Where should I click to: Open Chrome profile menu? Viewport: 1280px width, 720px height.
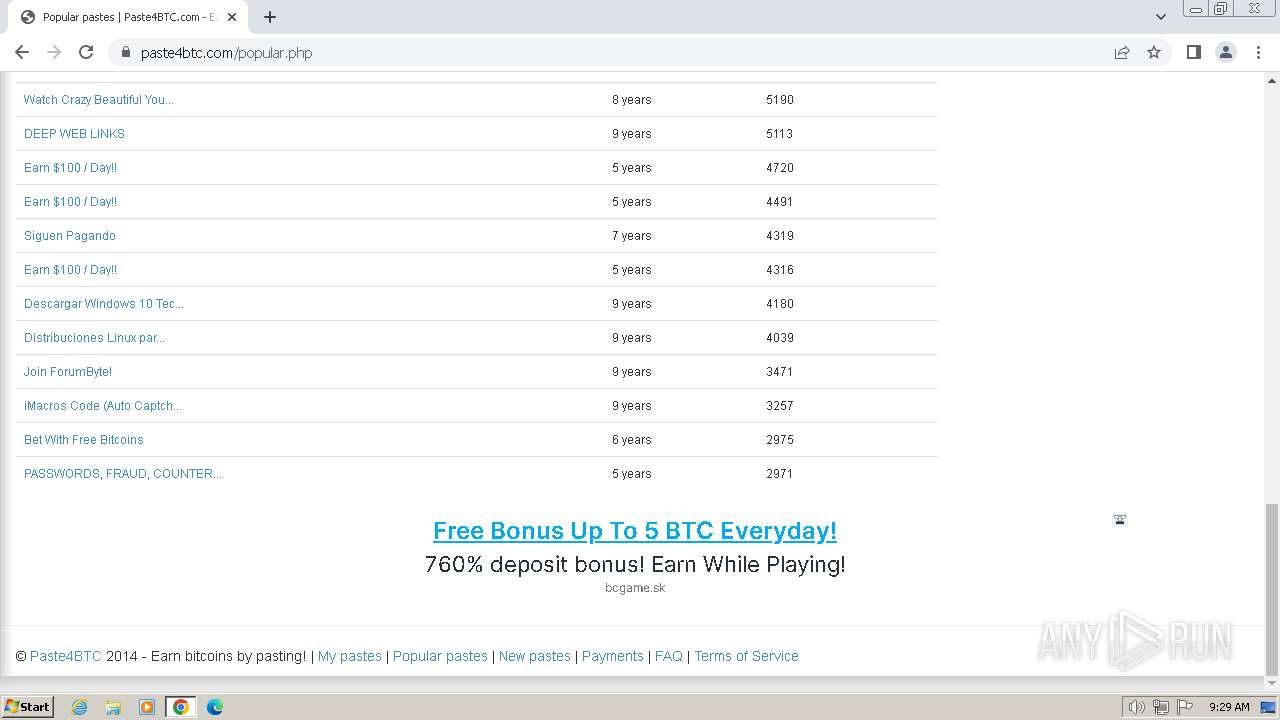pos(1226,52)
